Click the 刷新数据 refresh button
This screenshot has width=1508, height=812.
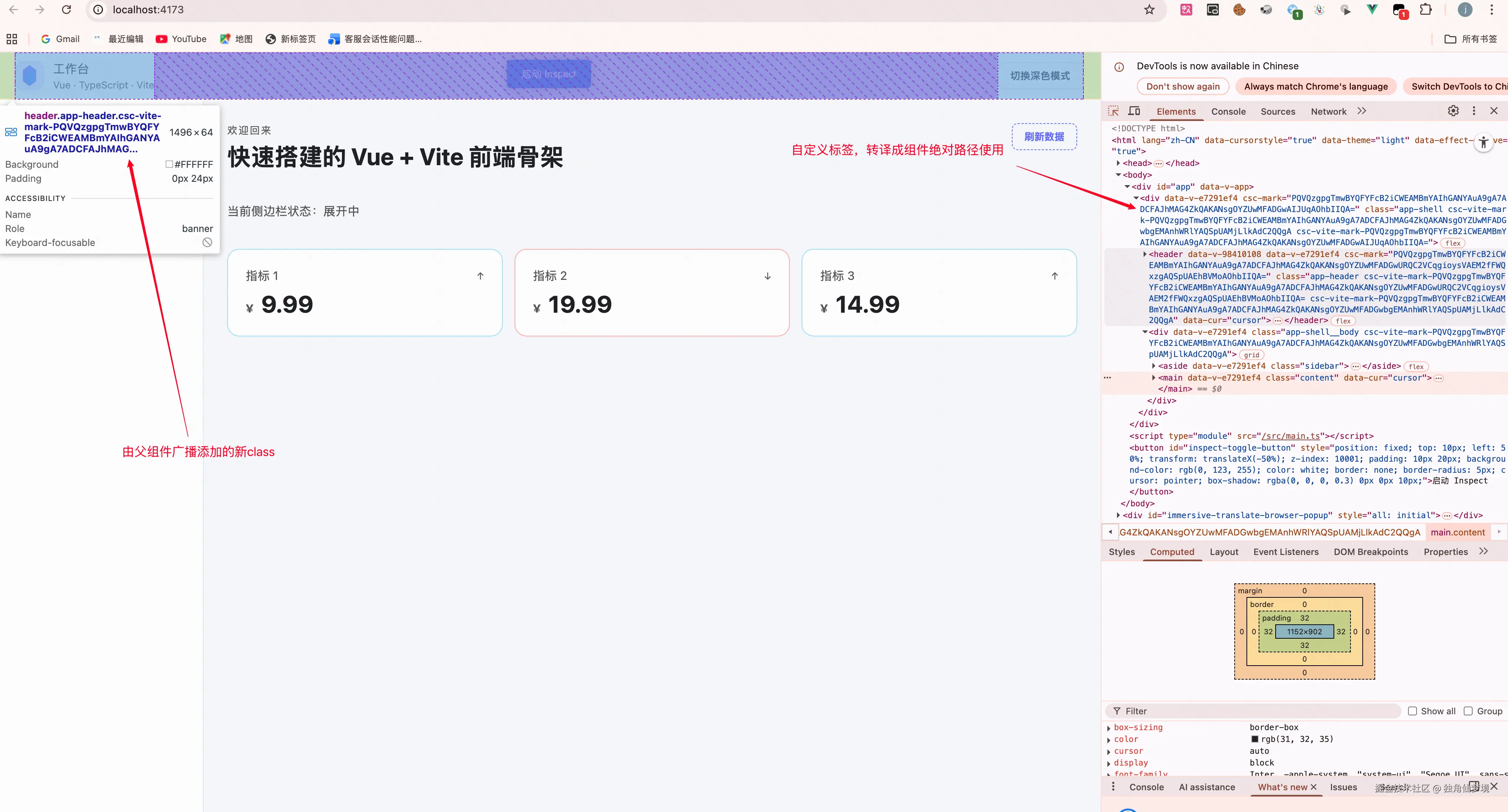coord(1044,137)
